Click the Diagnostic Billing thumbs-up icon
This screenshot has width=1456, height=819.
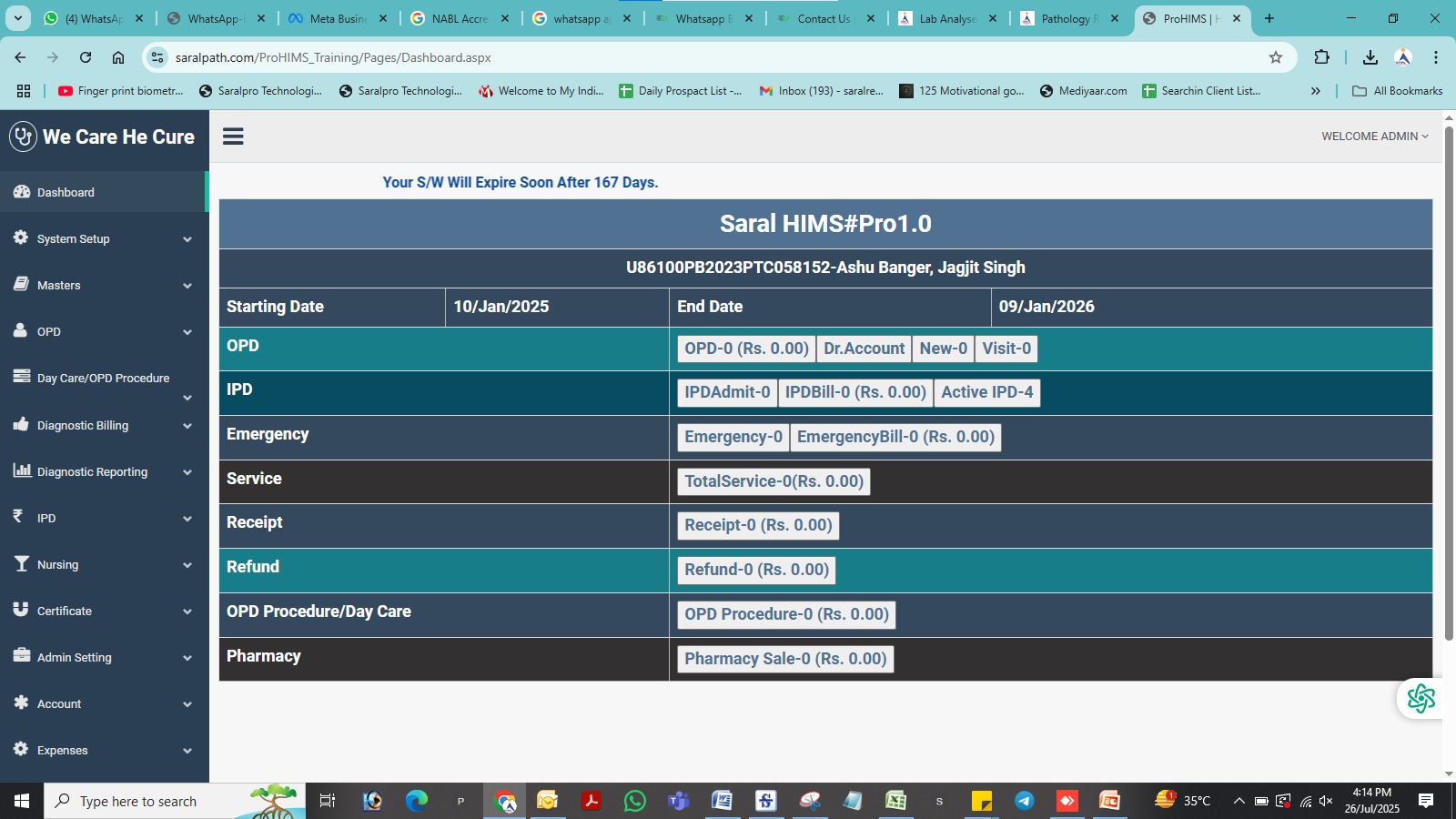click(x=21, y=424)
